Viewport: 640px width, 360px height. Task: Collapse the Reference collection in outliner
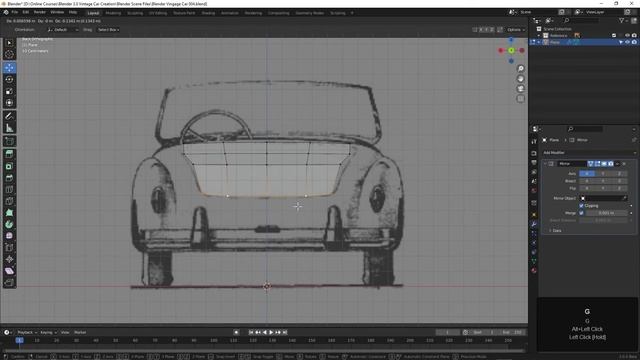pos(539,36)
